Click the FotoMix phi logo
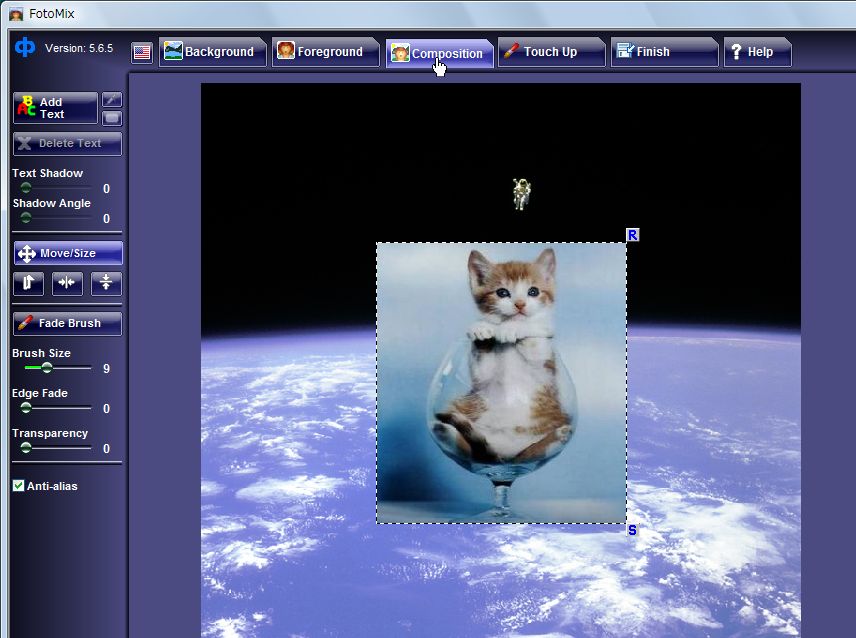Image resolution: width=856 pixels, height=638 pixels. [25, 47]
